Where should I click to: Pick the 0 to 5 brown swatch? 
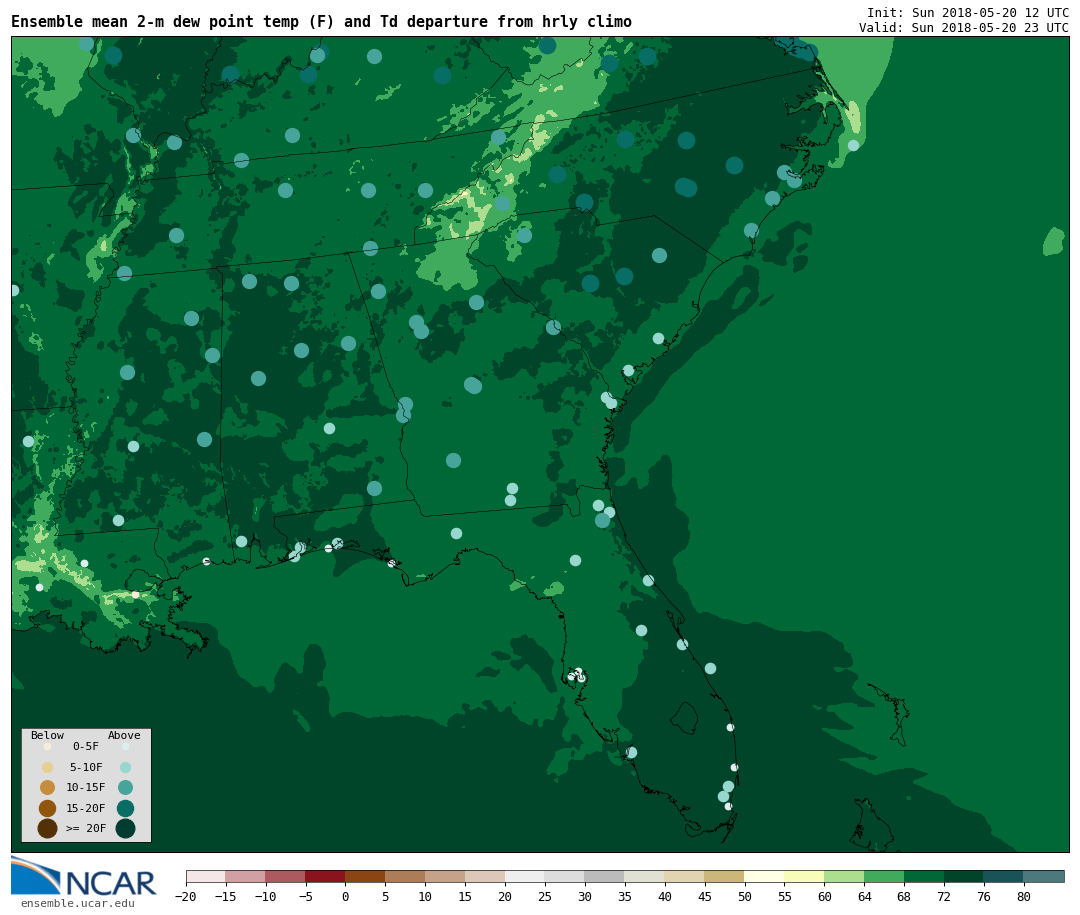366,876
